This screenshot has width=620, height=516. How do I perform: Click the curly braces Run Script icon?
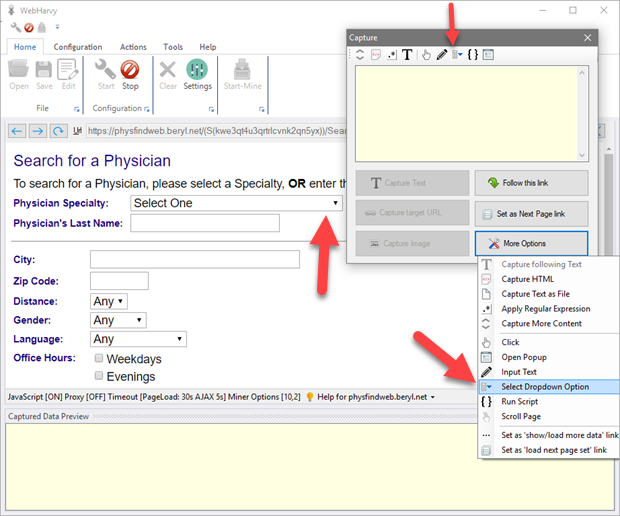pos(473,55)
